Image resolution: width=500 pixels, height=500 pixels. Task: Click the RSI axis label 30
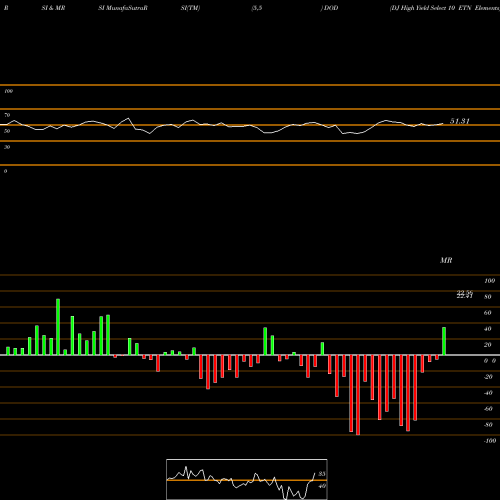coord(7,147)
